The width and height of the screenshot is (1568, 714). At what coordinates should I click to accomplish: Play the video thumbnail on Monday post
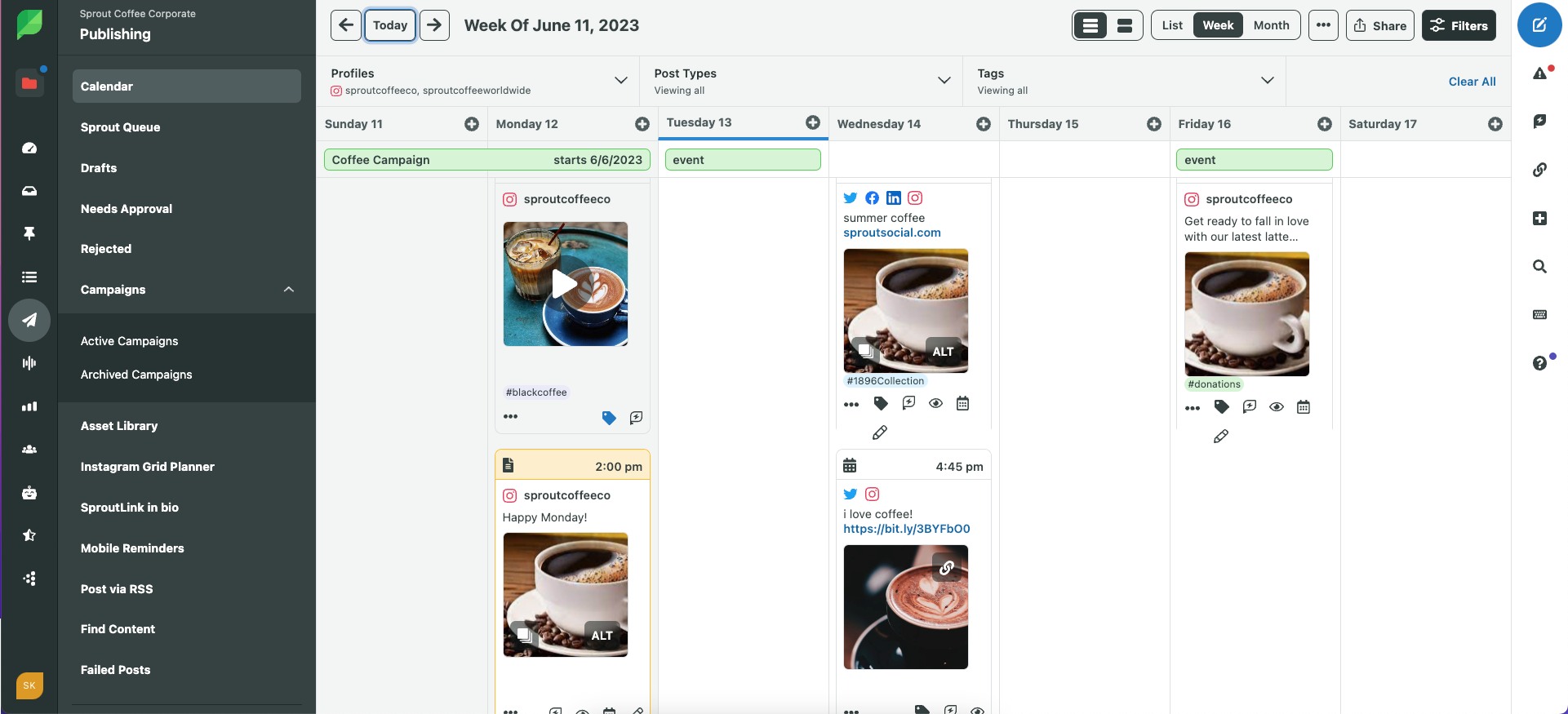pos(565,284)
